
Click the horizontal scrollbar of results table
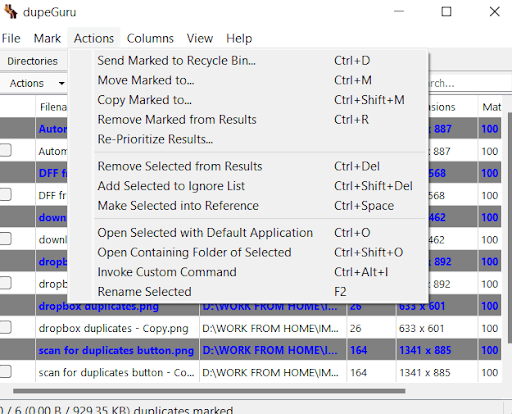coord(209,391)
